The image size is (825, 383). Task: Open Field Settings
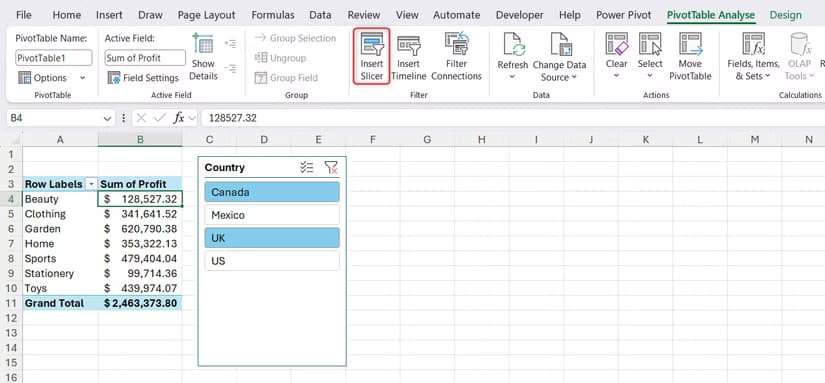(143, 78)
